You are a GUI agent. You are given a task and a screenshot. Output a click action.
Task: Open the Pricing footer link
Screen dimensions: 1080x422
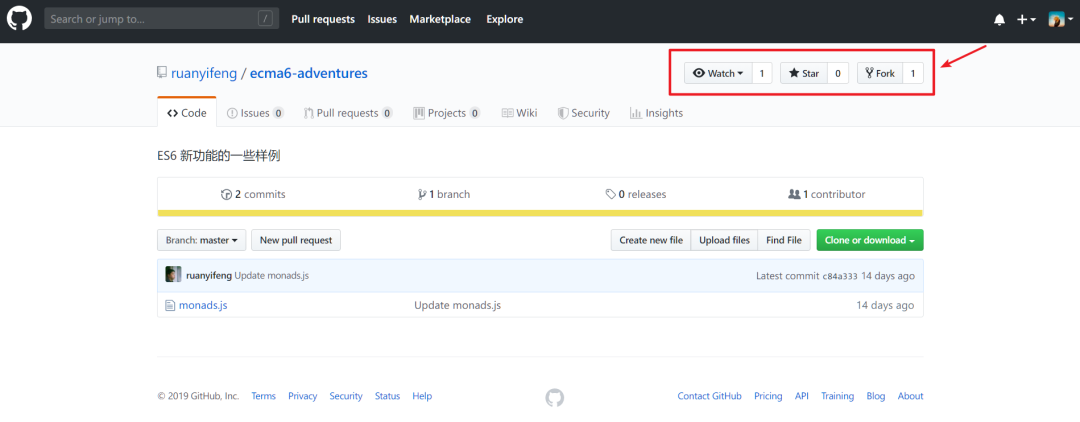pos(768,396)
